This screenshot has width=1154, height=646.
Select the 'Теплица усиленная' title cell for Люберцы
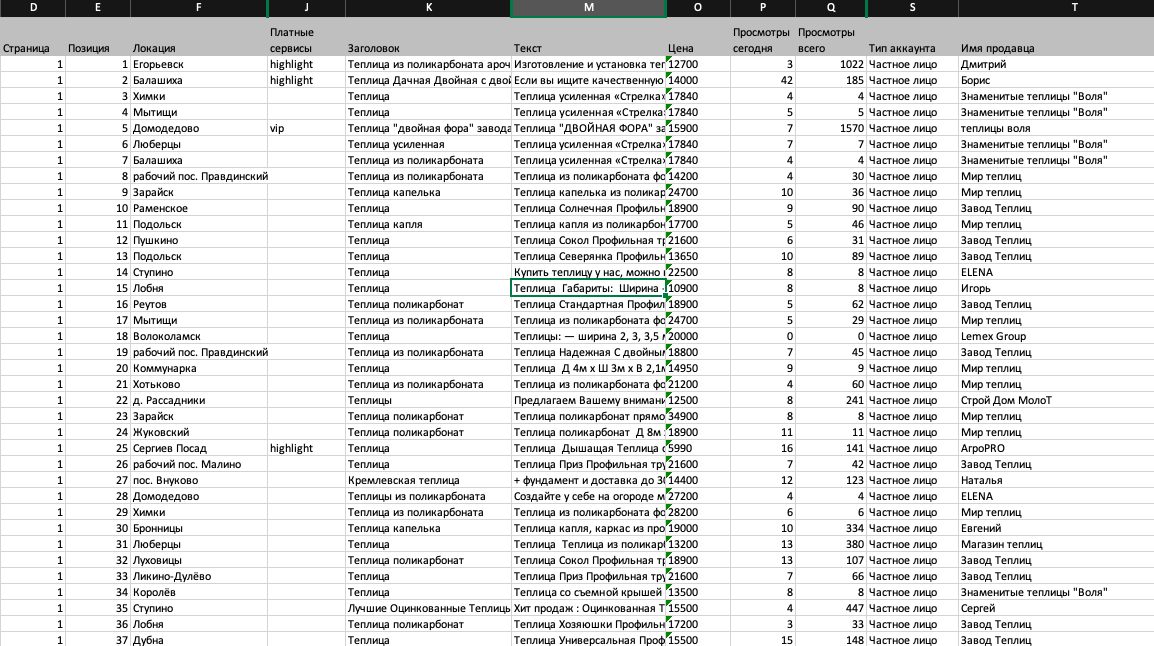[x=428, y=144]
